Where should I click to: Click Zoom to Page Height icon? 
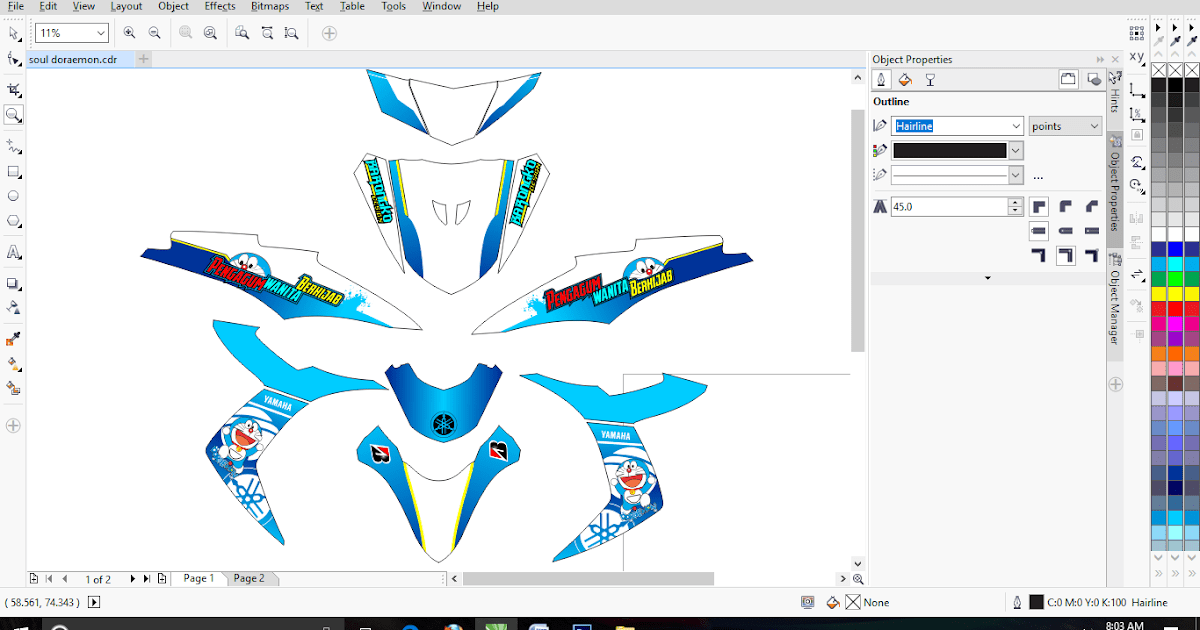point(291,33)
